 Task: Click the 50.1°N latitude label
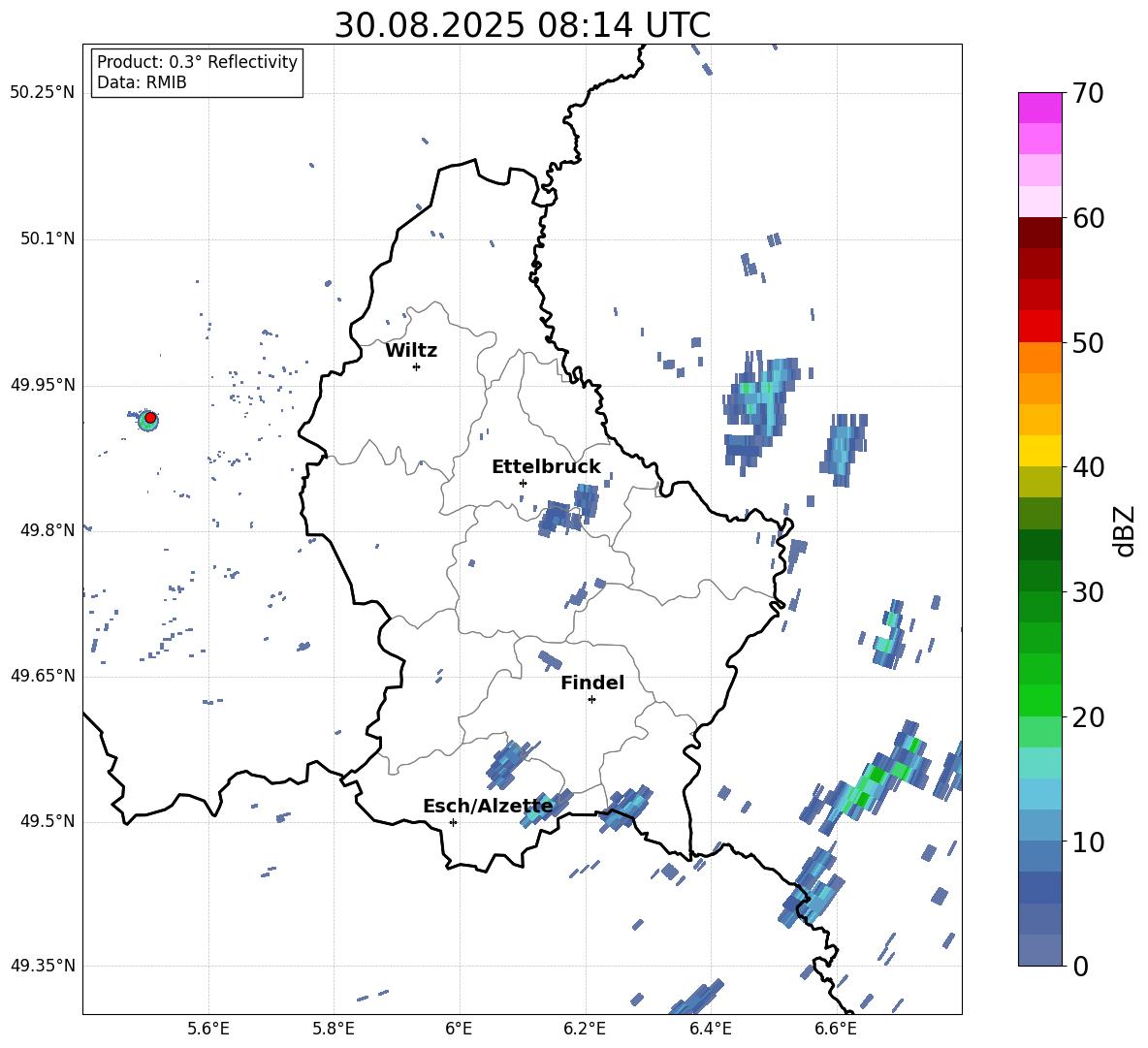(47, 238)
